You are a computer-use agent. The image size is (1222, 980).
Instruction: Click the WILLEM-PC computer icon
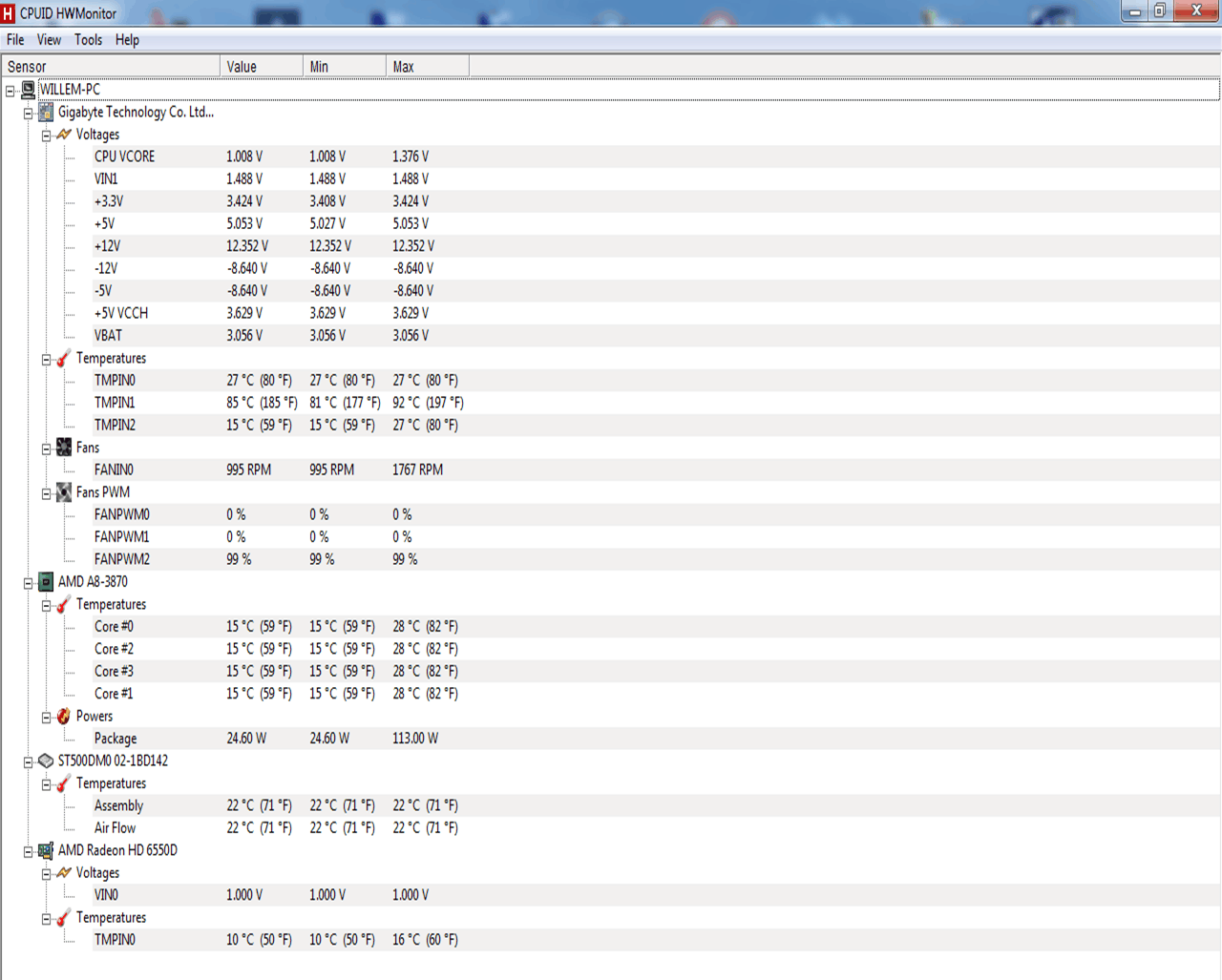(x=29, y=90)
